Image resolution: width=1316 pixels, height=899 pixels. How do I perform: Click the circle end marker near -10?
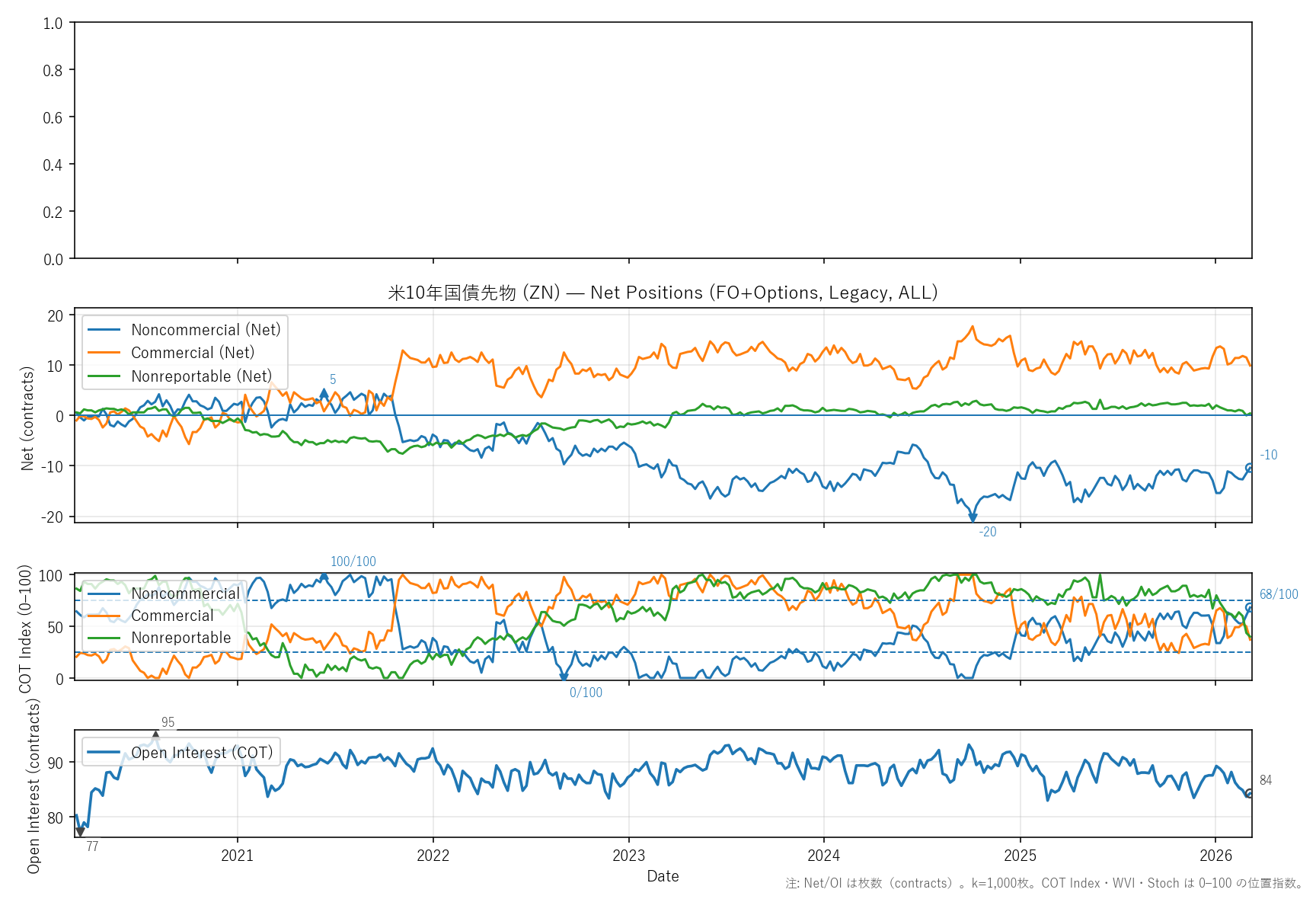pos(1250,468)
